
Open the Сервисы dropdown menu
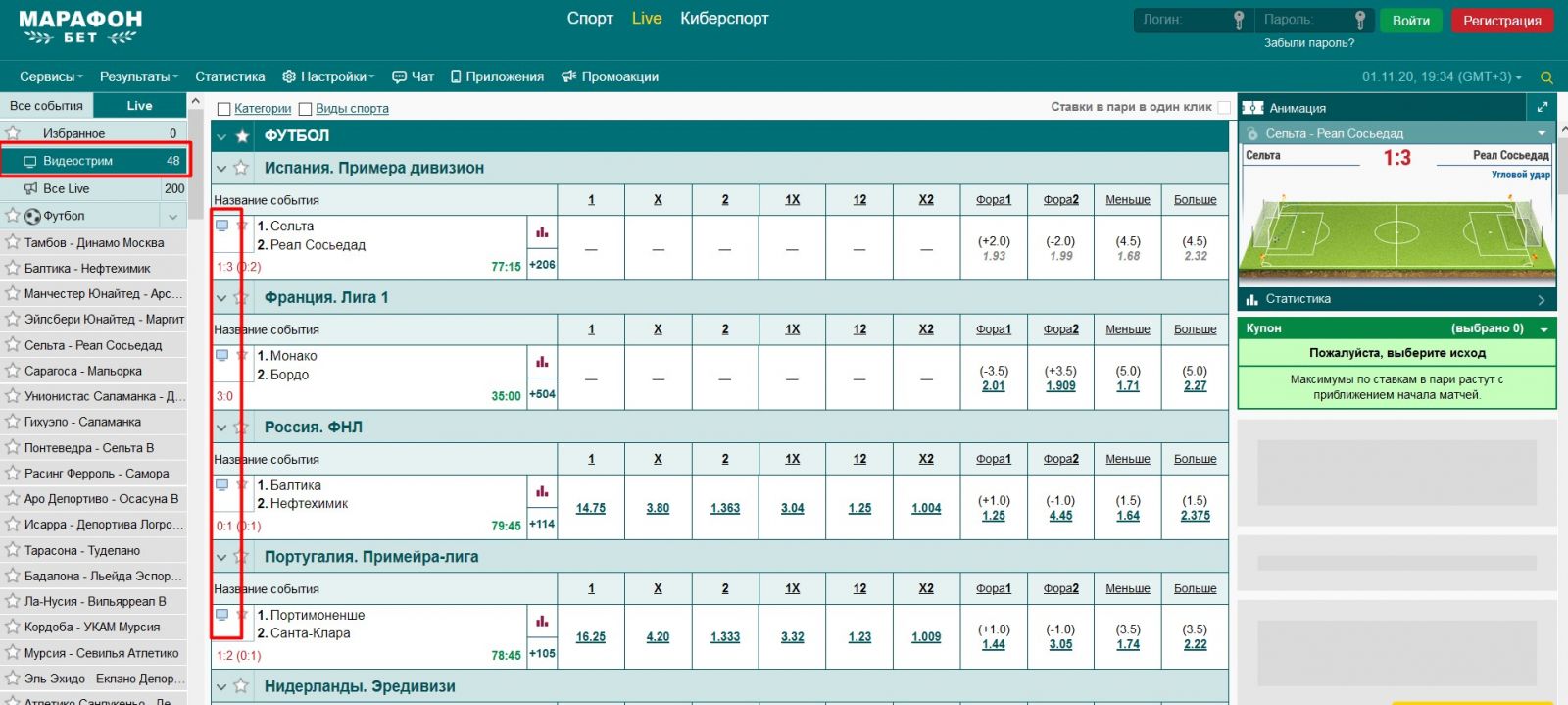51,76
